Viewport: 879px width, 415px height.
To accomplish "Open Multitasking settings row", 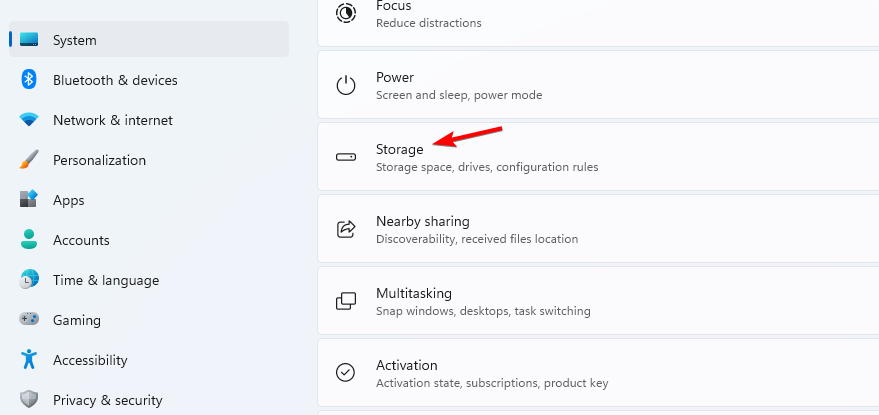I will pos(597,301).
